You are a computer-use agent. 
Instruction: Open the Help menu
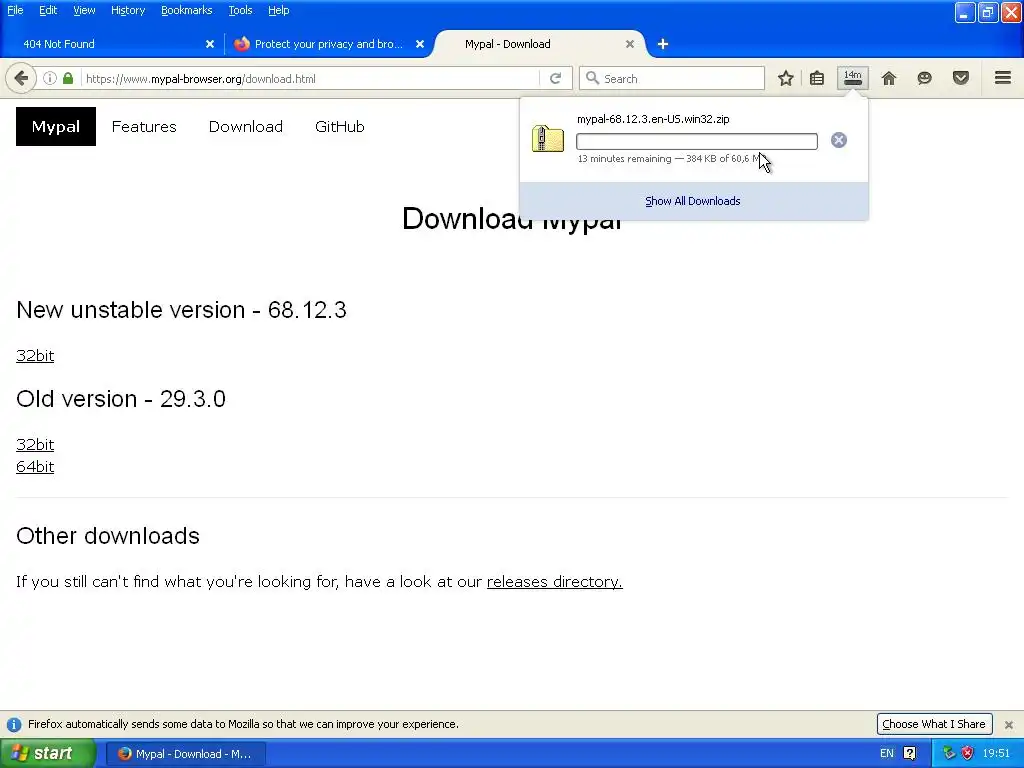[x=278, y=10]
